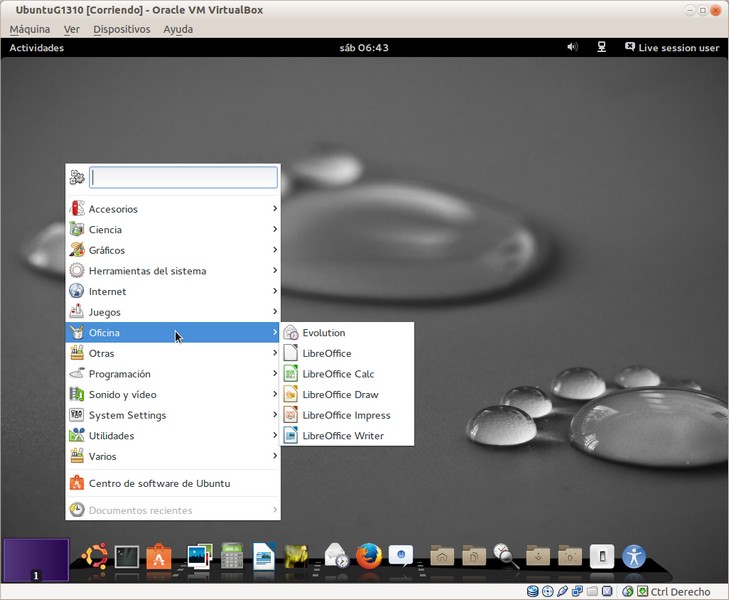Image resolution: width=729 pixels, height=600 pixels.
Task: Open the Ver menu
Action: point(72,29)
